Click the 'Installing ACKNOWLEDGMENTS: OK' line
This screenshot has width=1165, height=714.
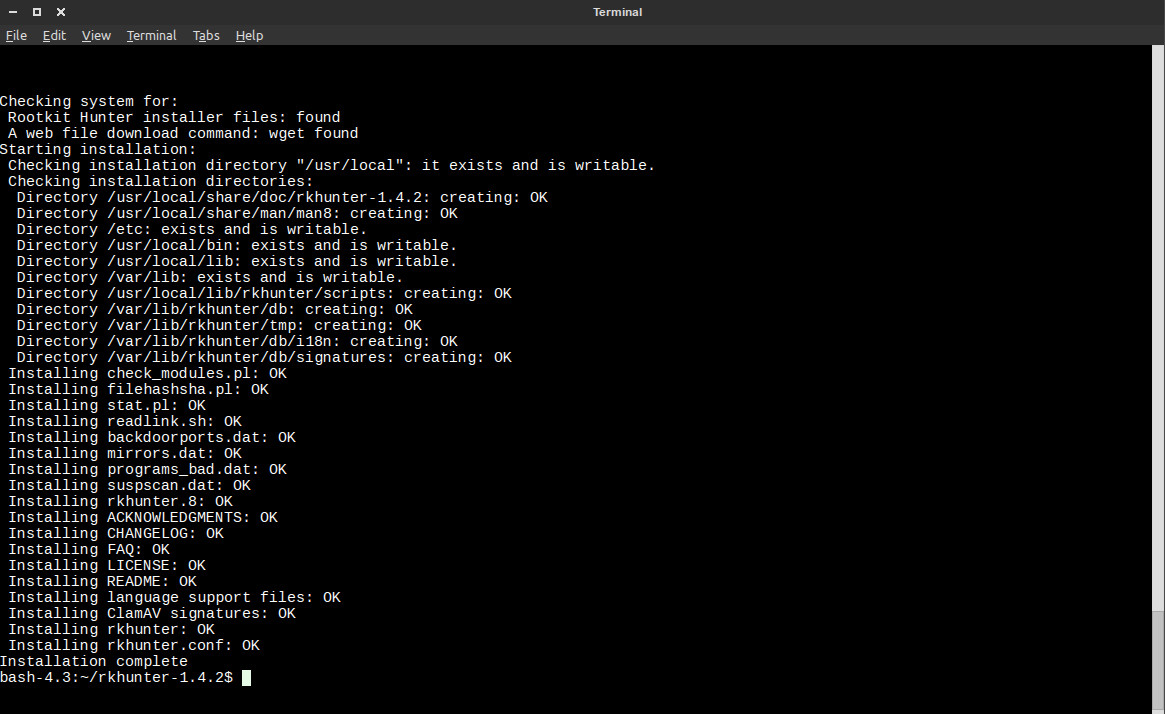[143, 517]
